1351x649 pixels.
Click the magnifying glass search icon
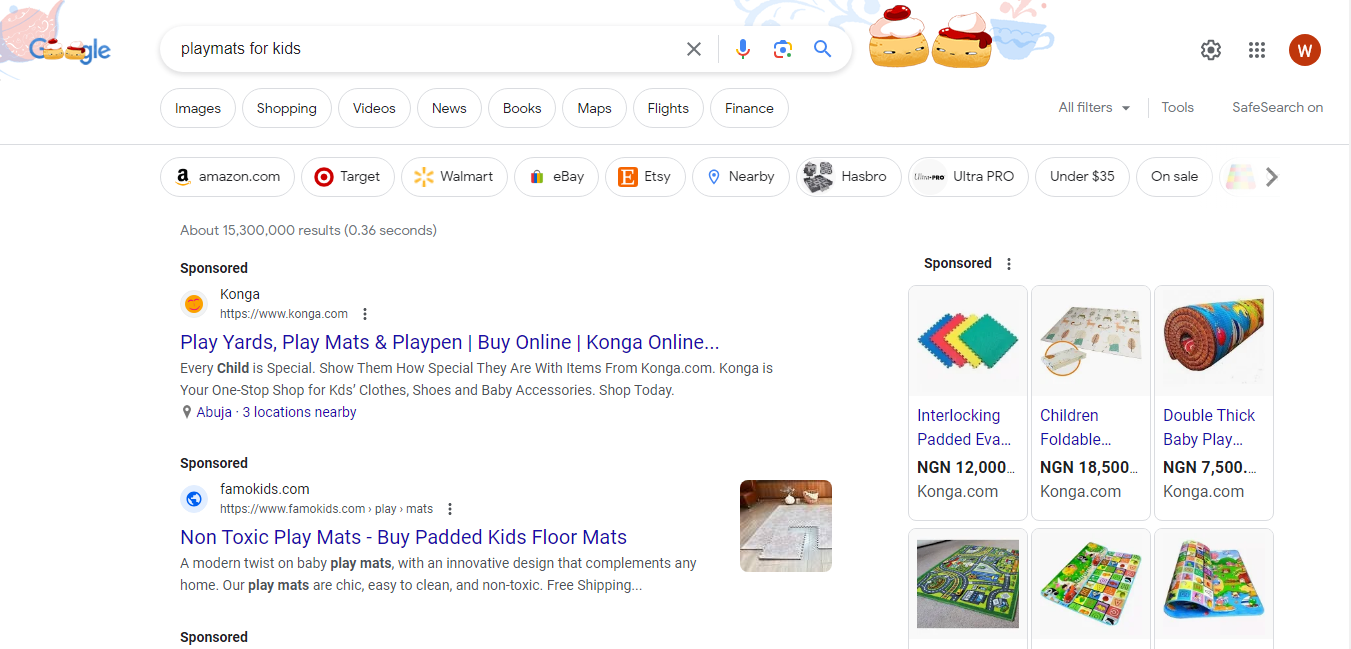823,49
